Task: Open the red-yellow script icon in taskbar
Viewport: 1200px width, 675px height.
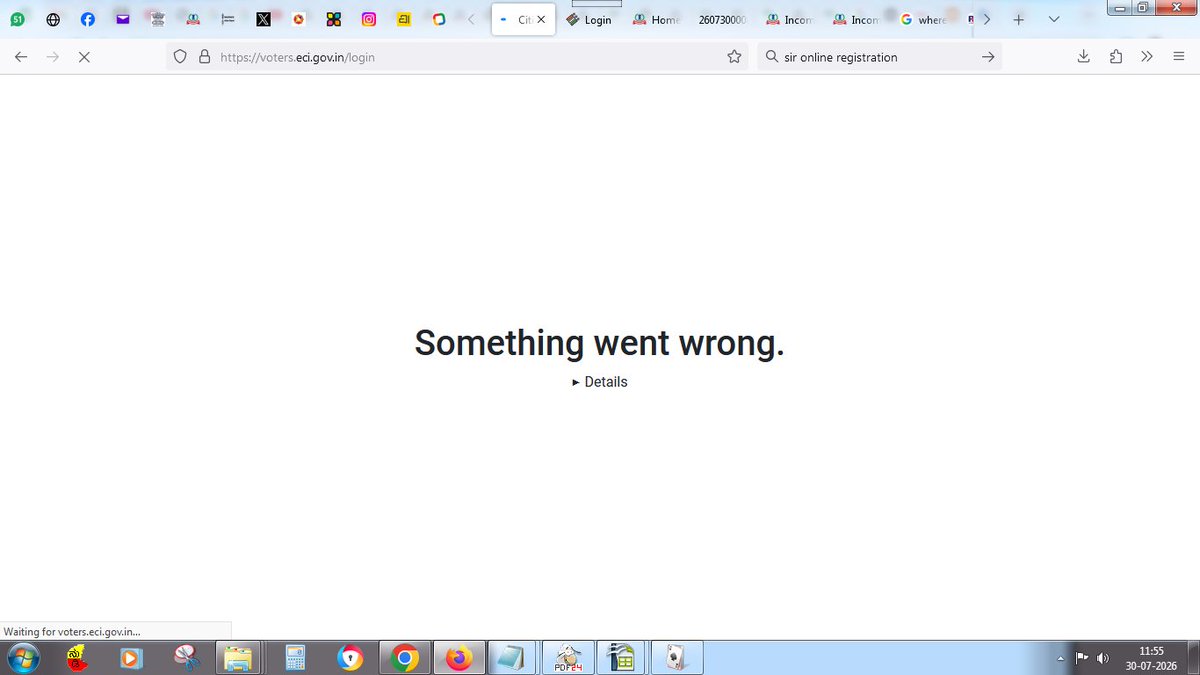Action: tap(75, 657)
